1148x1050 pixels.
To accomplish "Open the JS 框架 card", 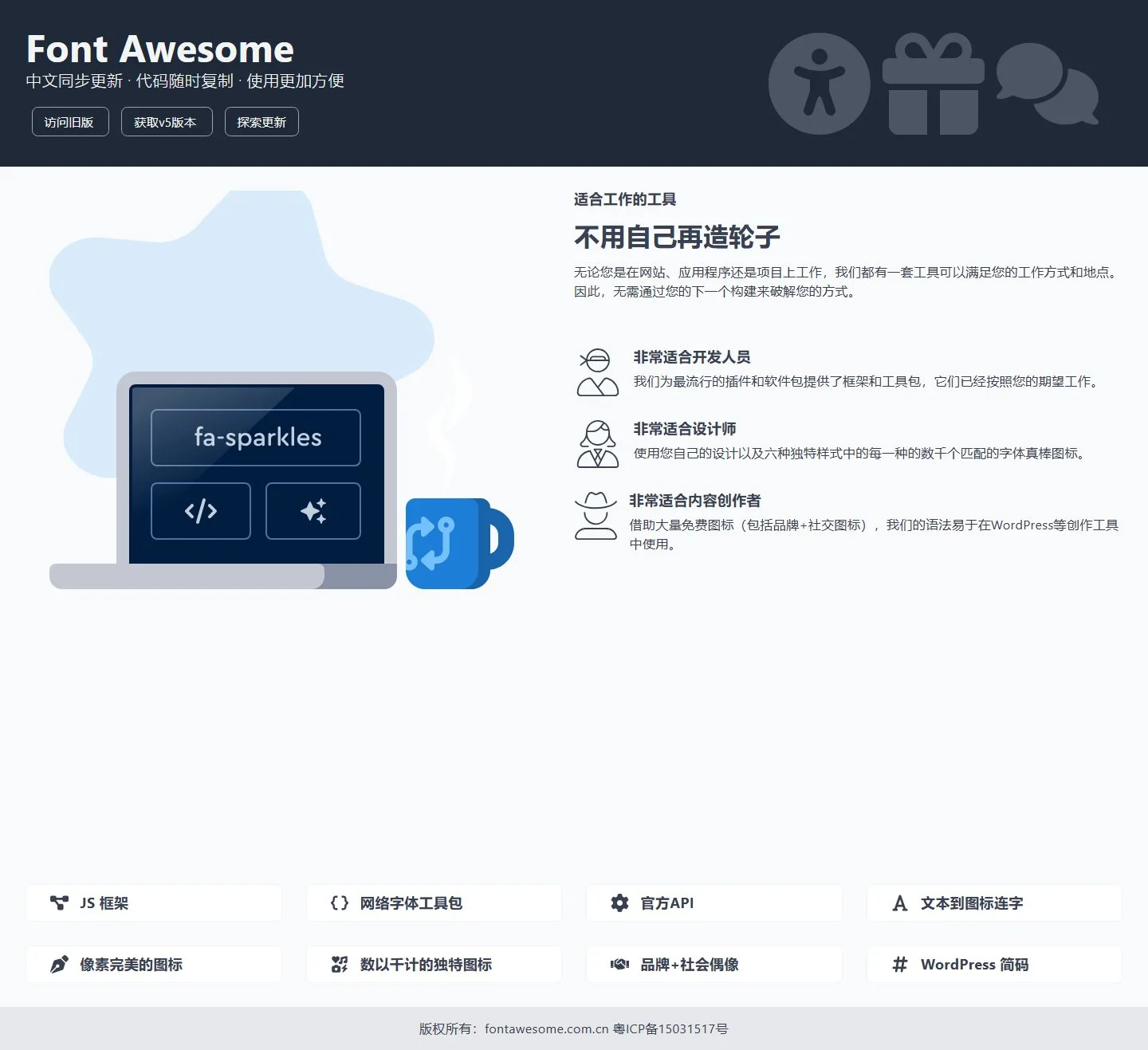I will [154, 903].
